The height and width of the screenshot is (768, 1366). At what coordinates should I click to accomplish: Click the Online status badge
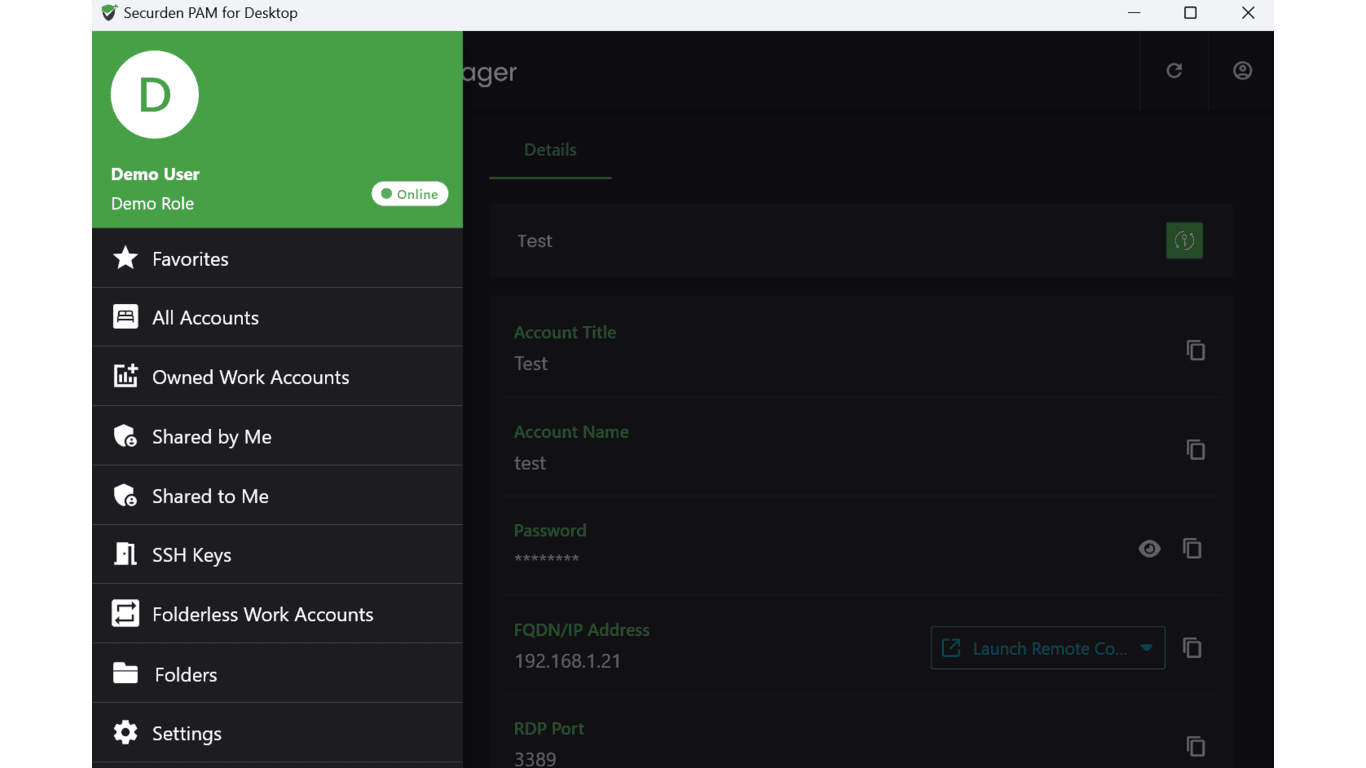point(410,194)
